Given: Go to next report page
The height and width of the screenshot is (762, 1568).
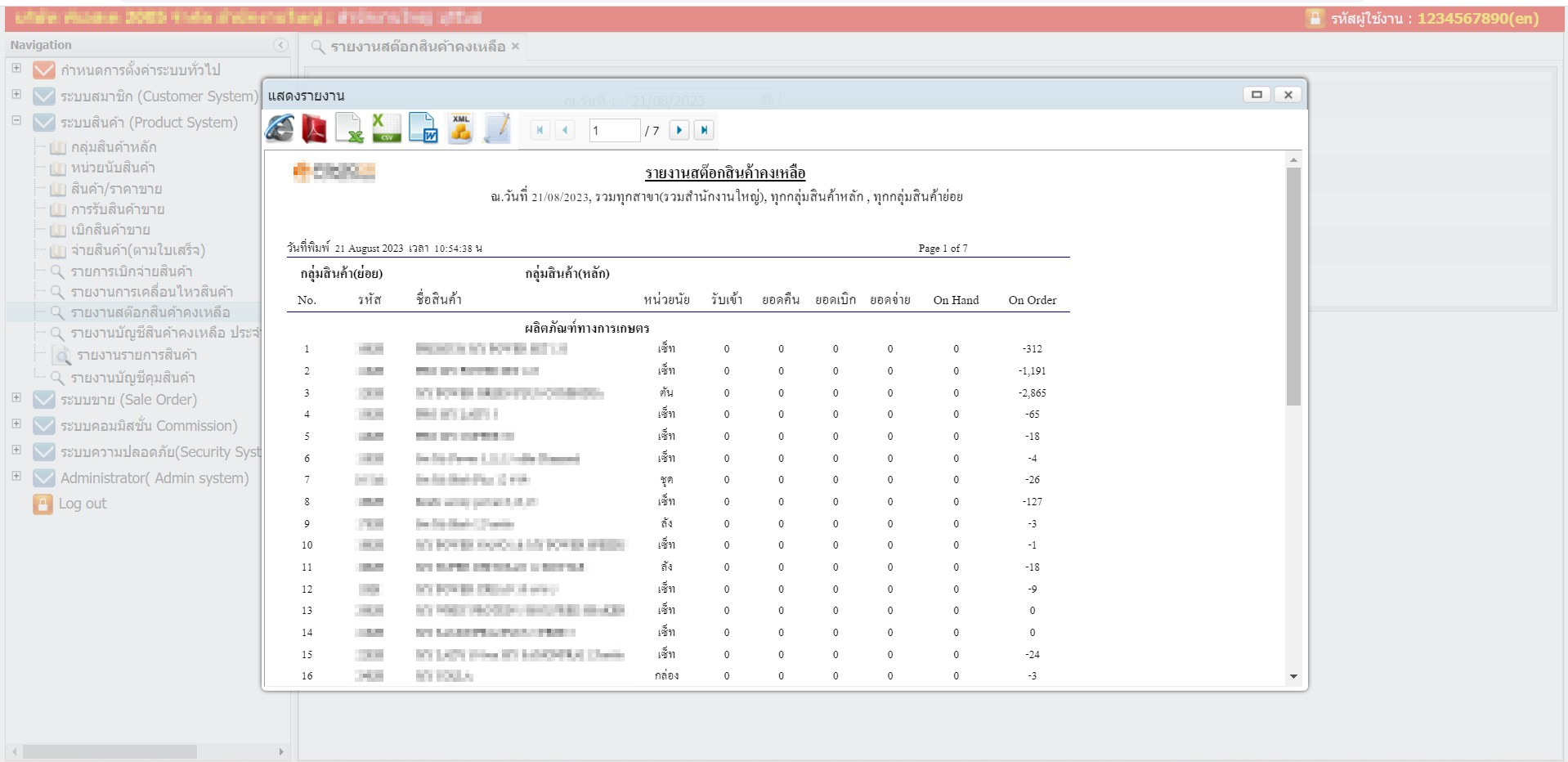Looking at the screenshot, I should 679,130.
